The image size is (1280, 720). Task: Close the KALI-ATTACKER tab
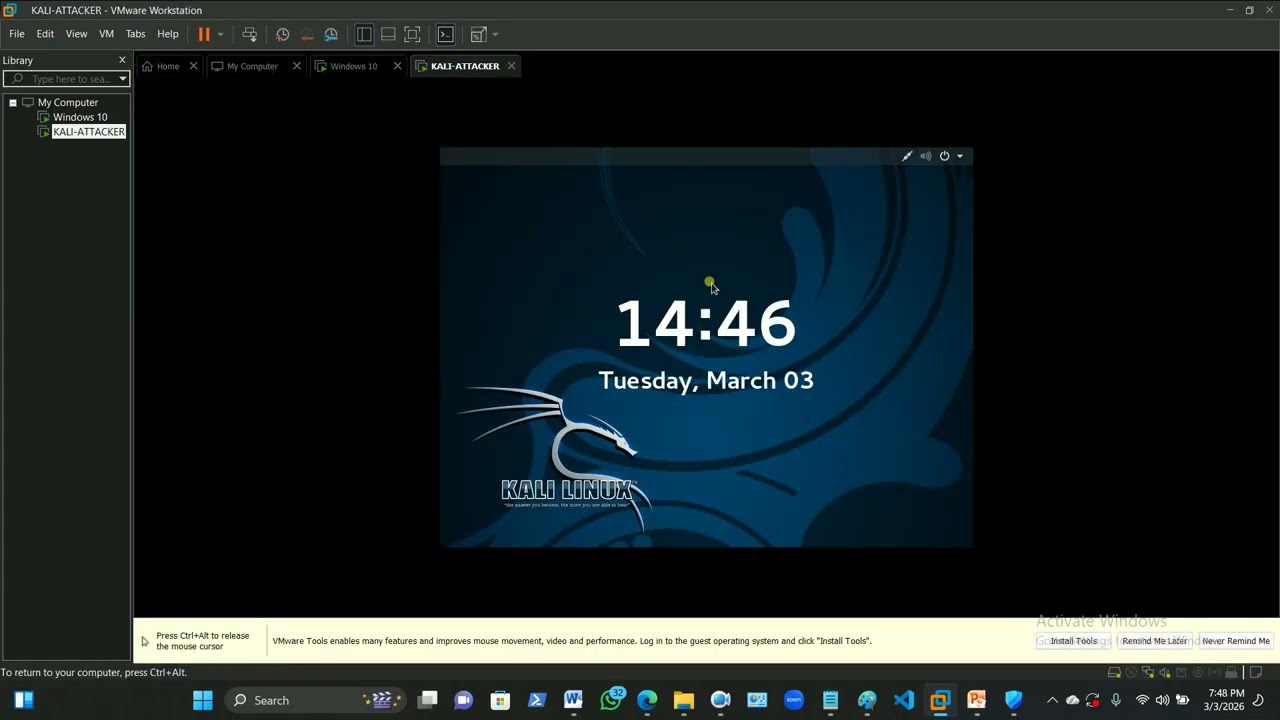(x=511, y=66)
